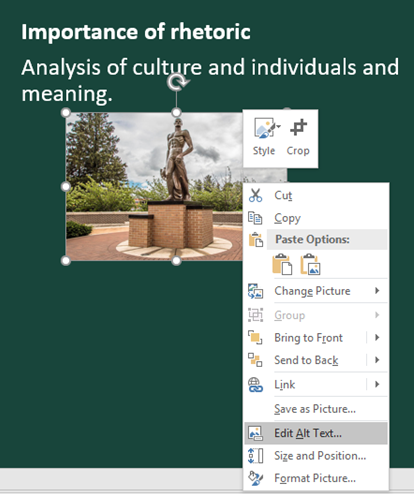This screenshot has height=494, width=414.
Task: Expand the Send to Back submenu arrow
Action: 377,360
